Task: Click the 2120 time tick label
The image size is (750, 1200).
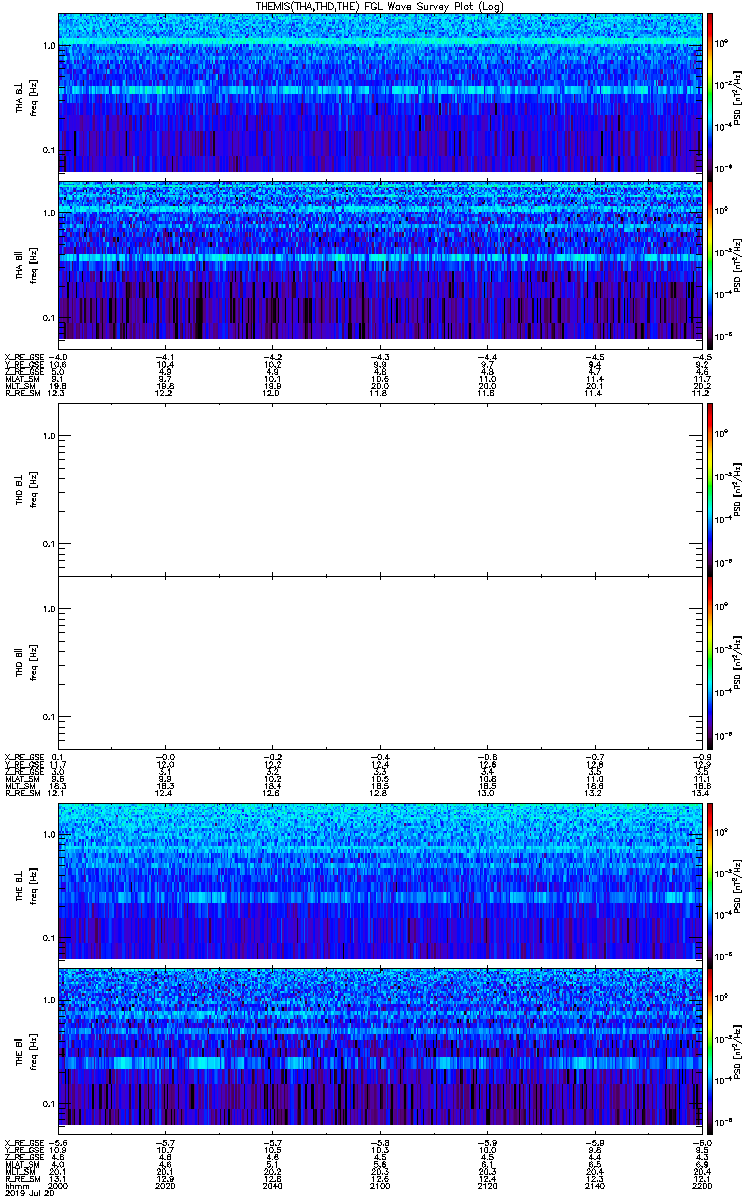Action: [x=488, y=1186]
